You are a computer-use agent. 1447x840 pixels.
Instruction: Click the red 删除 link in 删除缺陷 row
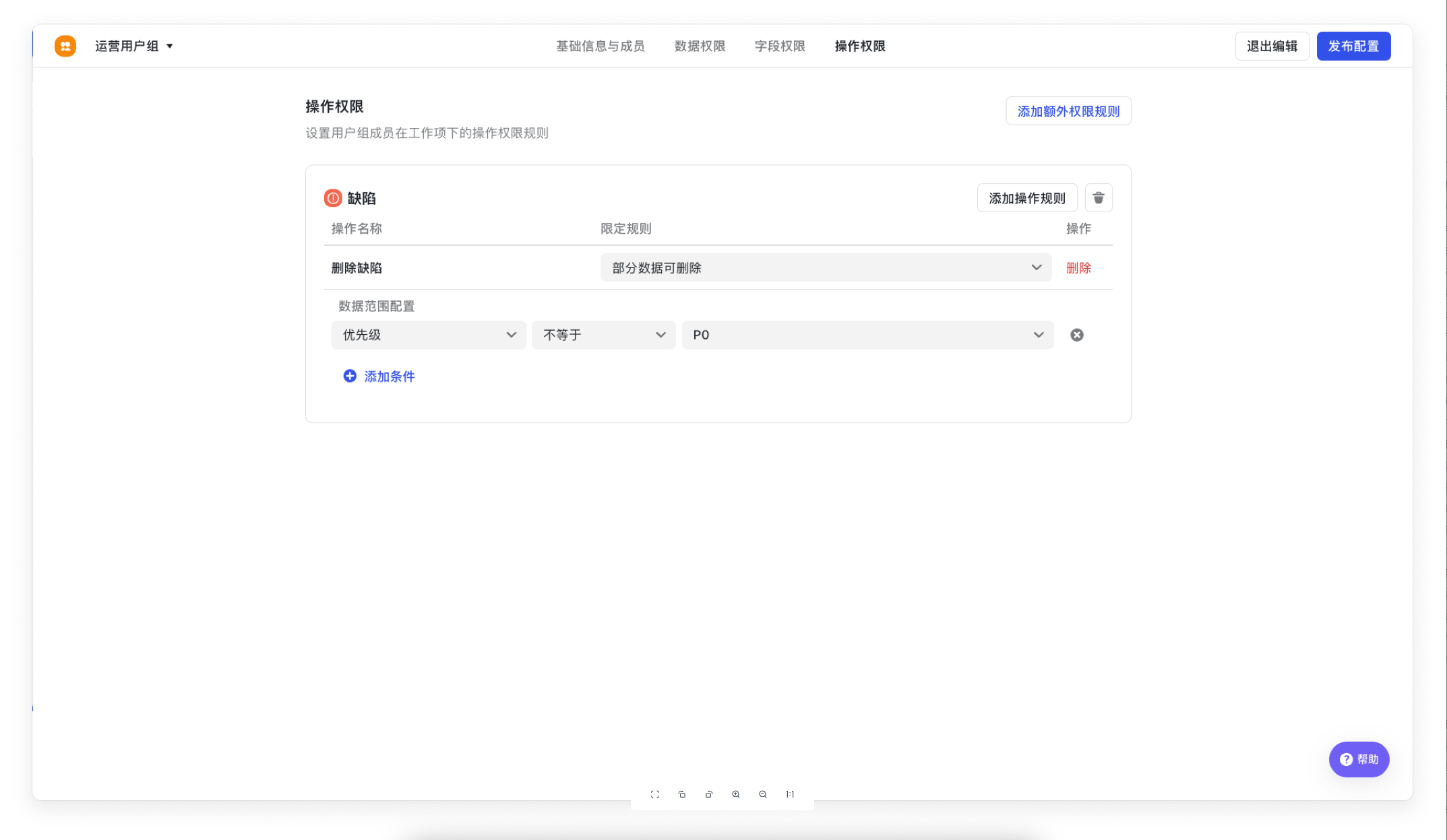(x=1078, y=267)
